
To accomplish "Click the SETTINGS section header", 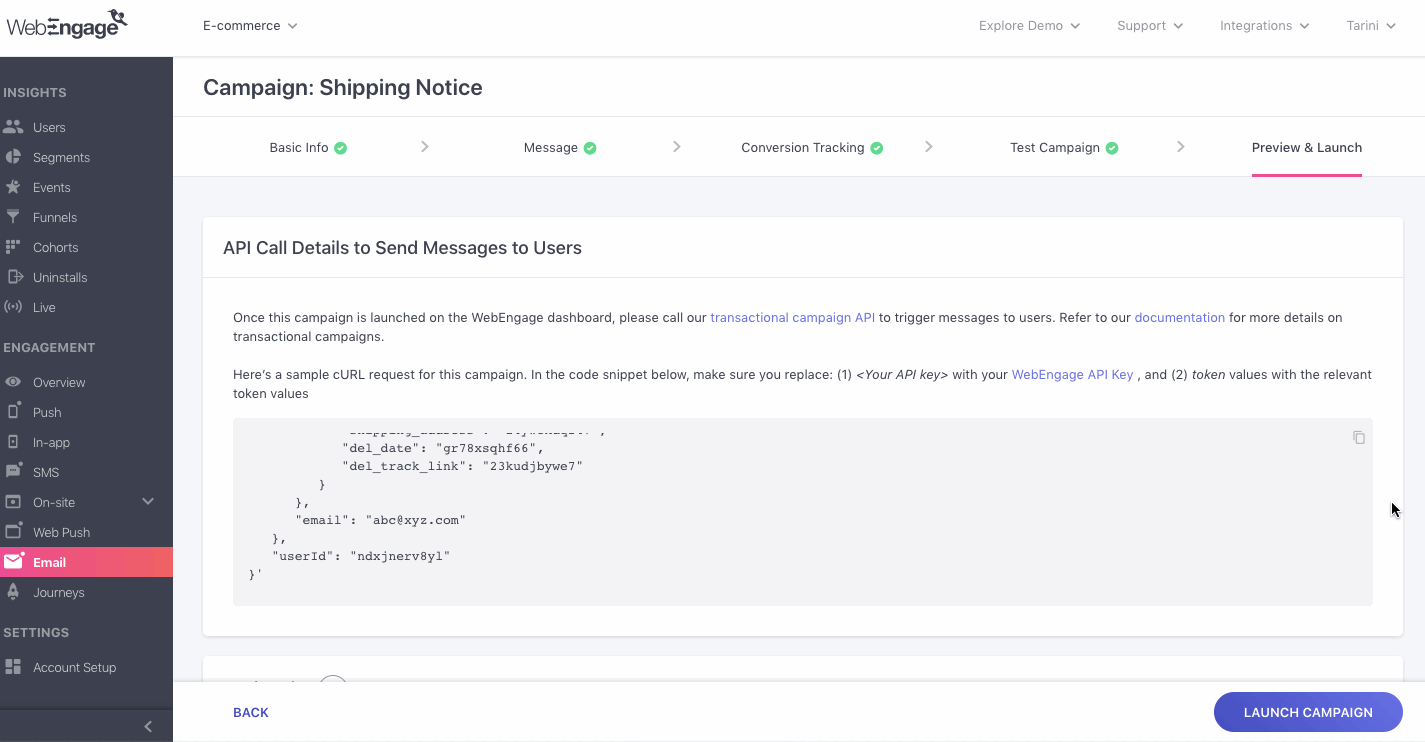I will [36, 633].
